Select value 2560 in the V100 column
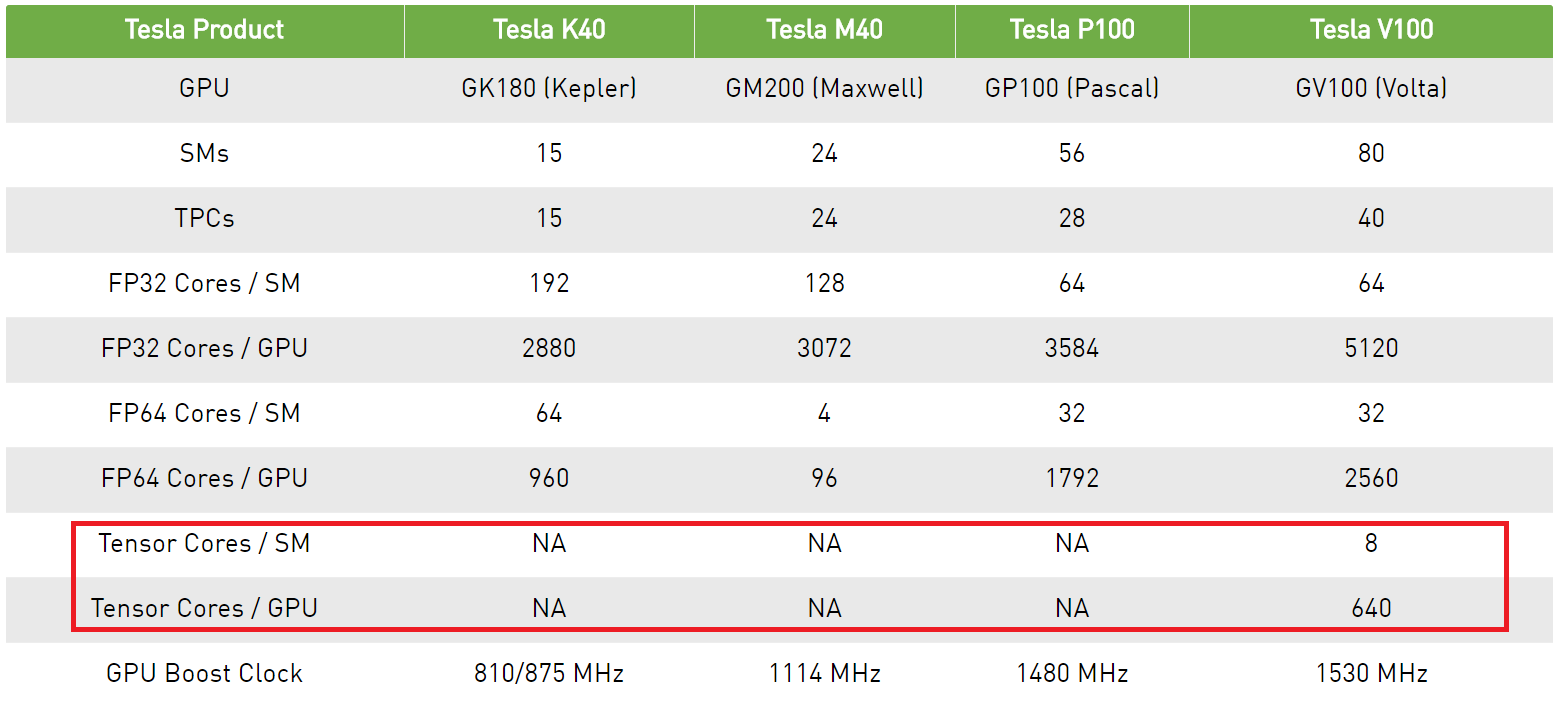 (x=1371, y=479)
